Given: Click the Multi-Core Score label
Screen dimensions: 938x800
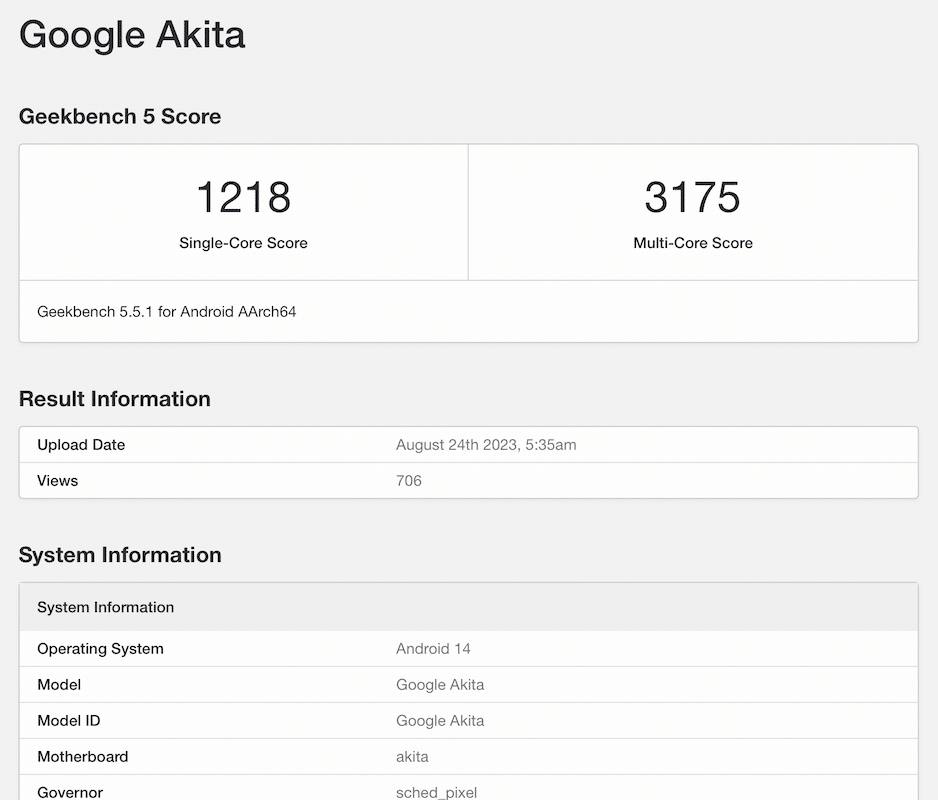Looking at the screenshot, I should tap(693, 243).
